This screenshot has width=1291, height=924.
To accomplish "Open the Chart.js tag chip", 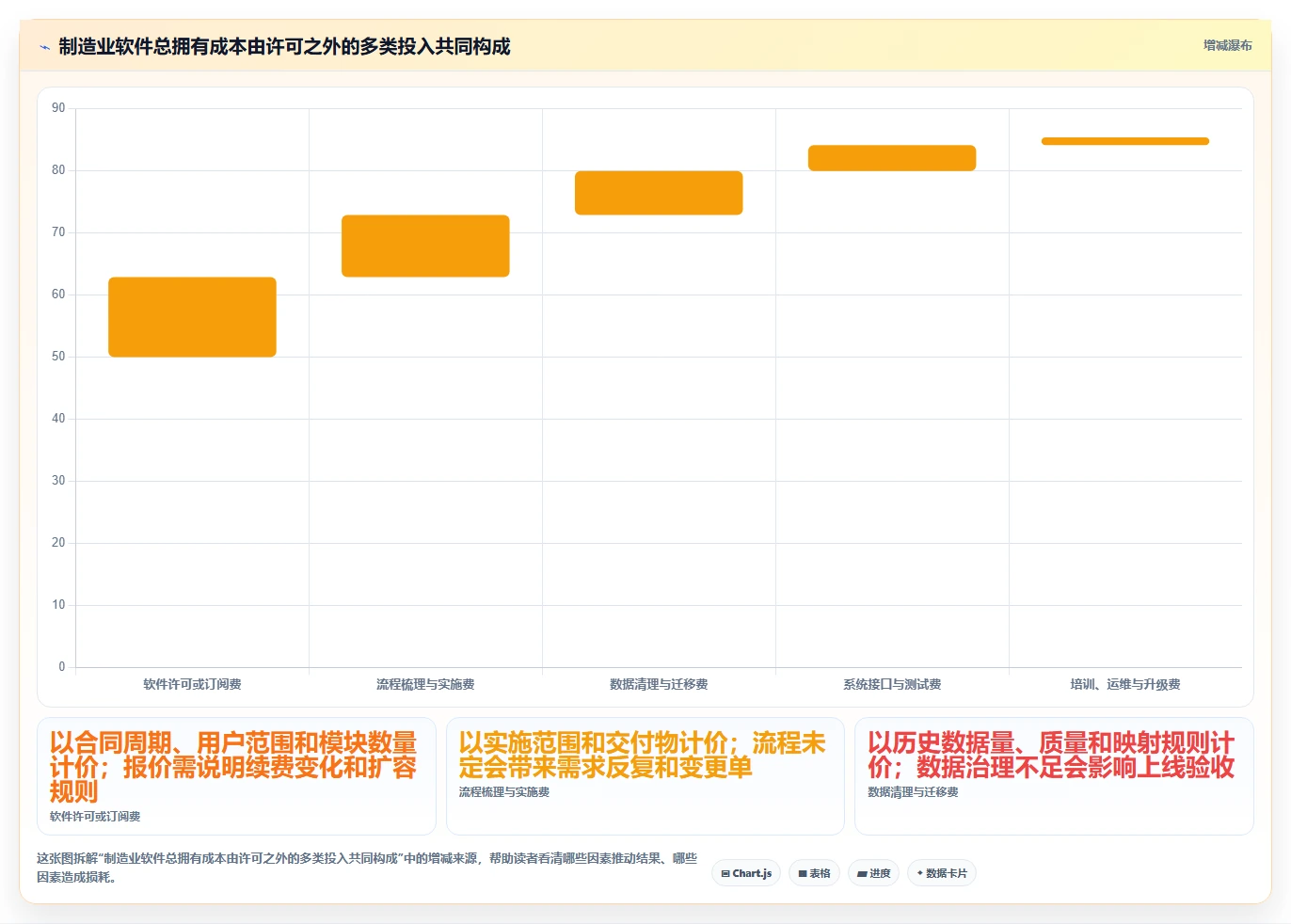I will pyautogui.click(x=746, y=873).
